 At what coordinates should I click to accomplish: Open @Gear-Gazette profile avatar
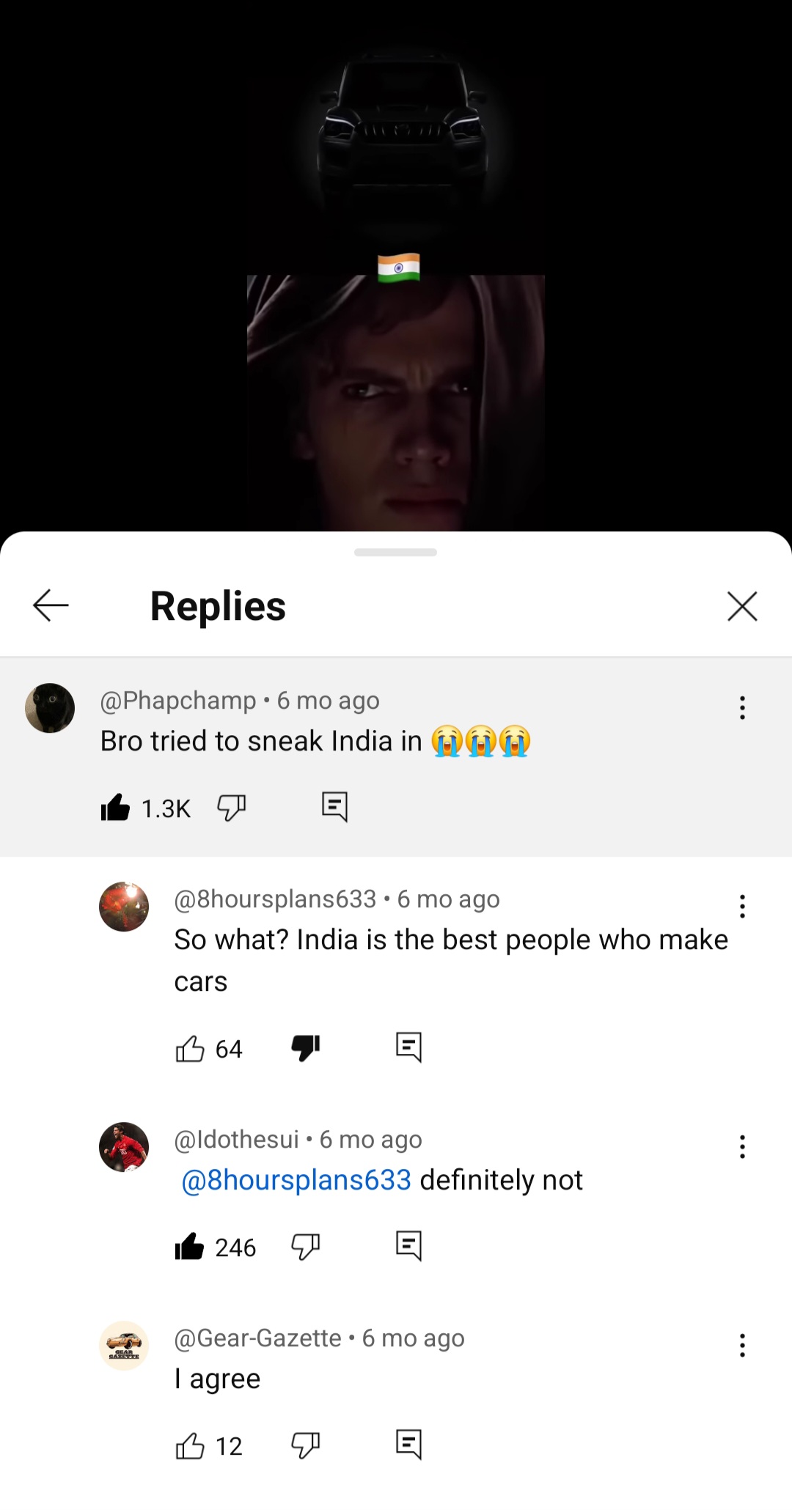point(124,1346)
